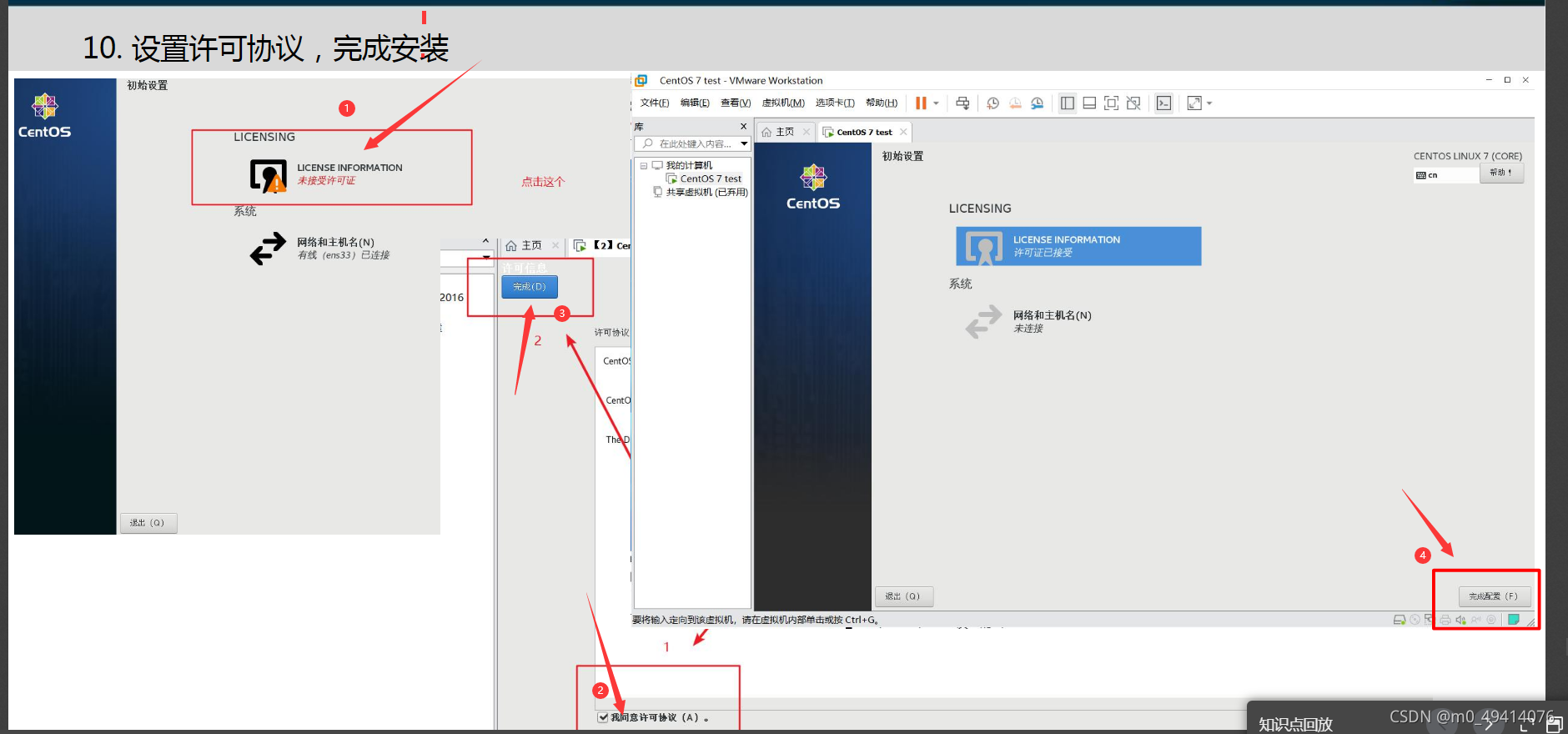
Task: Click the printer status bar icon
Action: click(1445, 620)
